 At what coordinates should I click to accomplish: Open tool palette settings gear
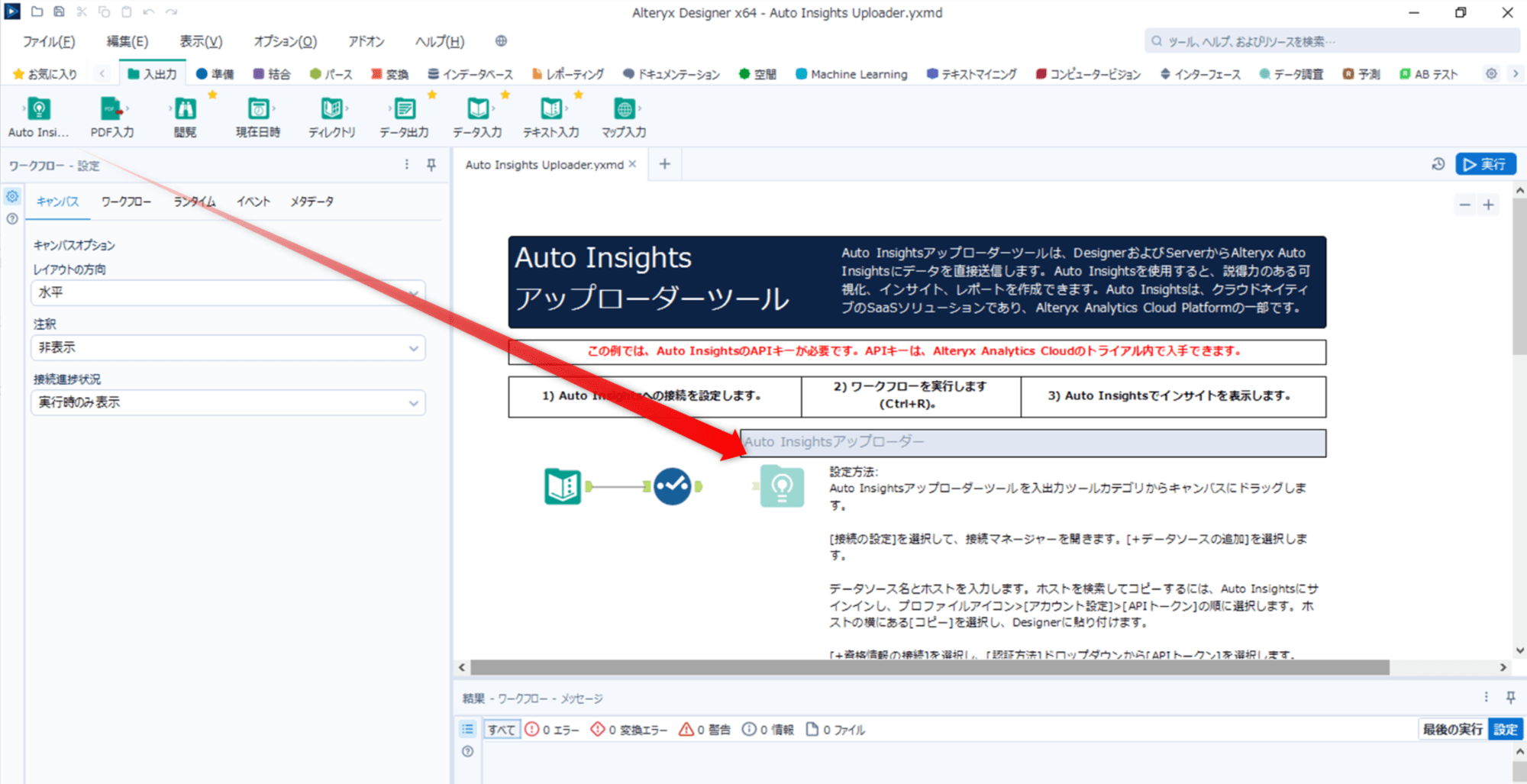(1491, 73)
